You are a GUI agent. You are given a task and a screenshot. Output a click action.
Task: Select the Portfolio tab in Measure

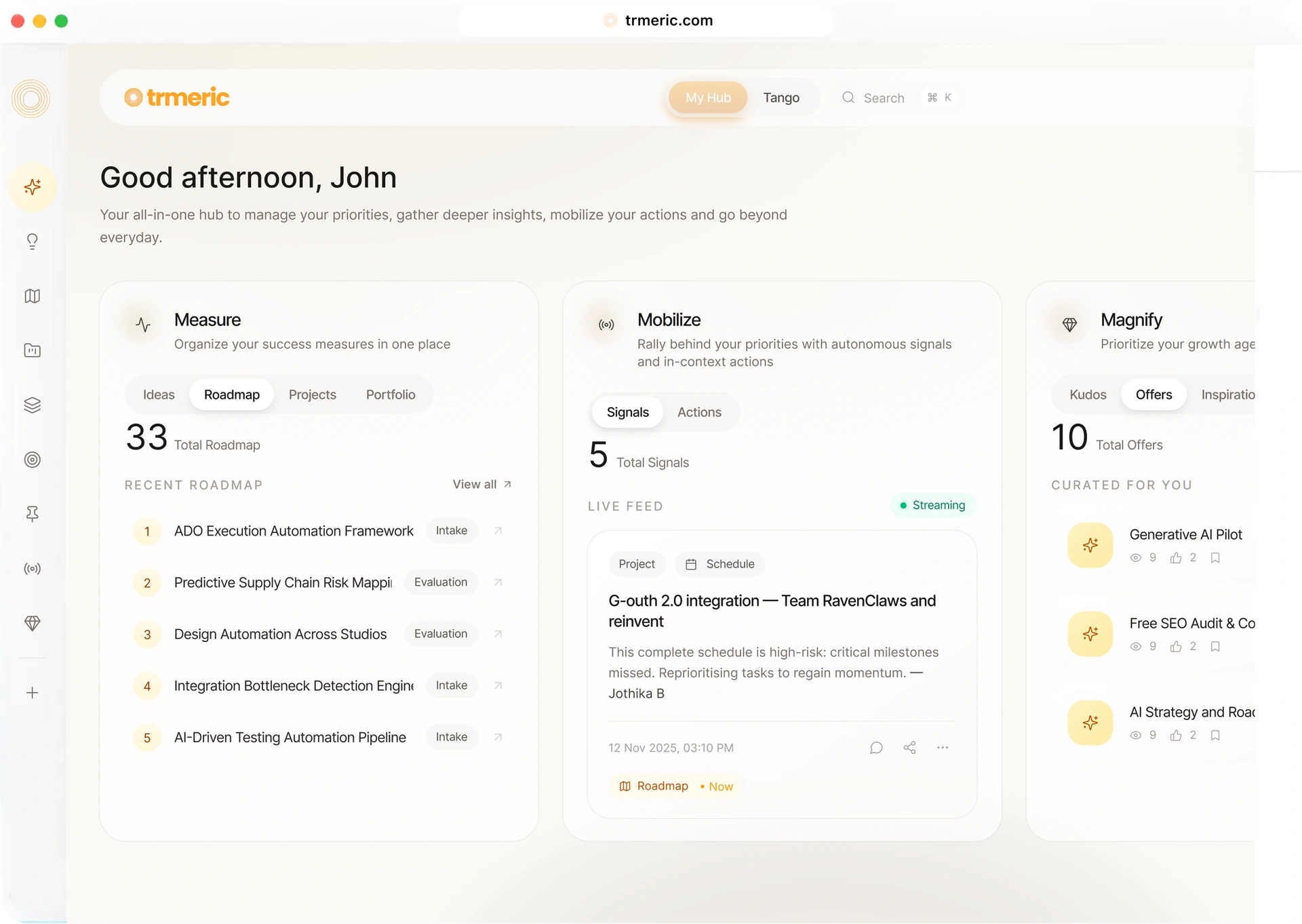pos(391,395)
